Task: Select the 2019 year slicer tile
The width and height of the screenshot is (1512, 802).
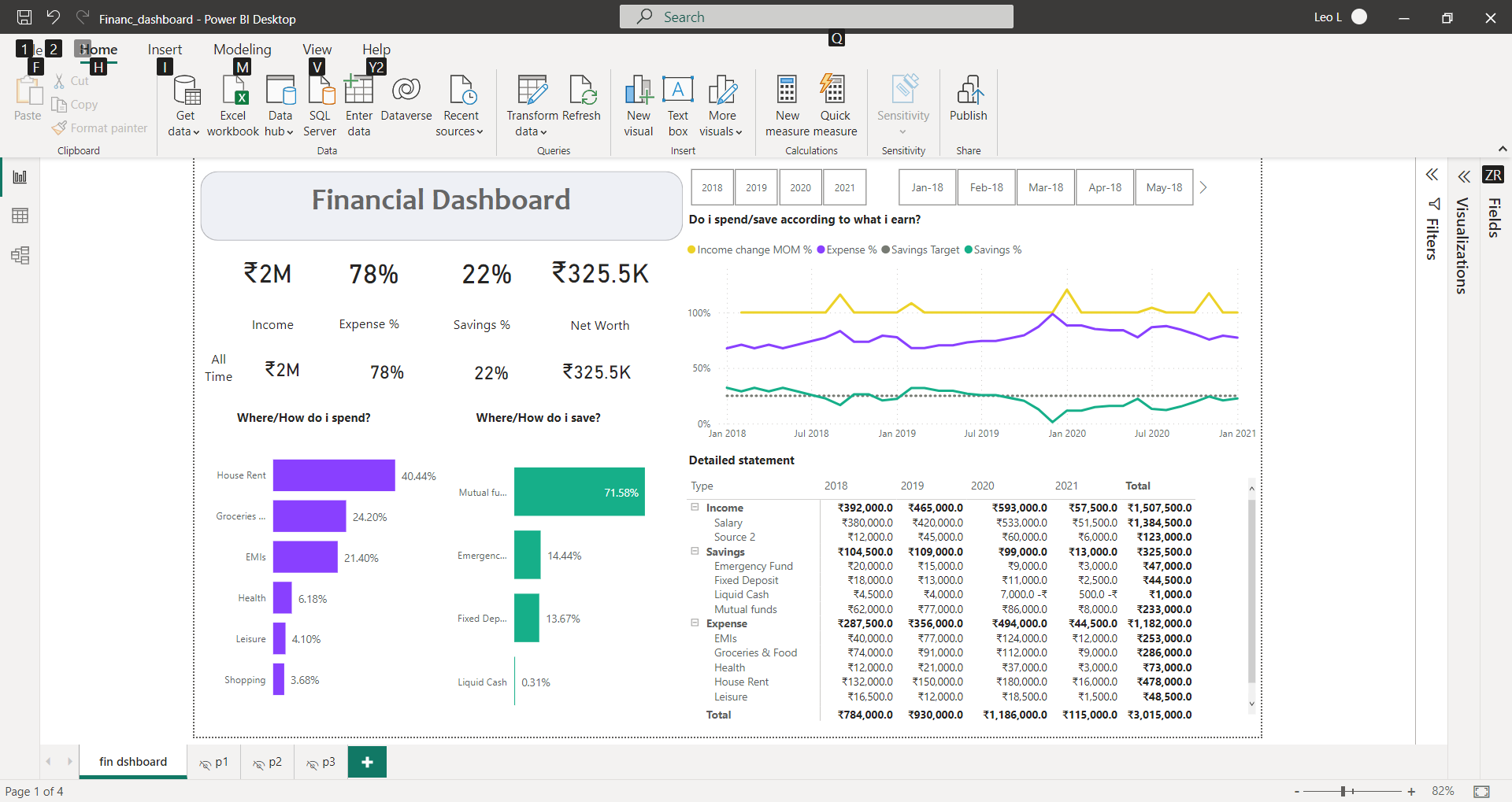Action: [x=756, y=187]
